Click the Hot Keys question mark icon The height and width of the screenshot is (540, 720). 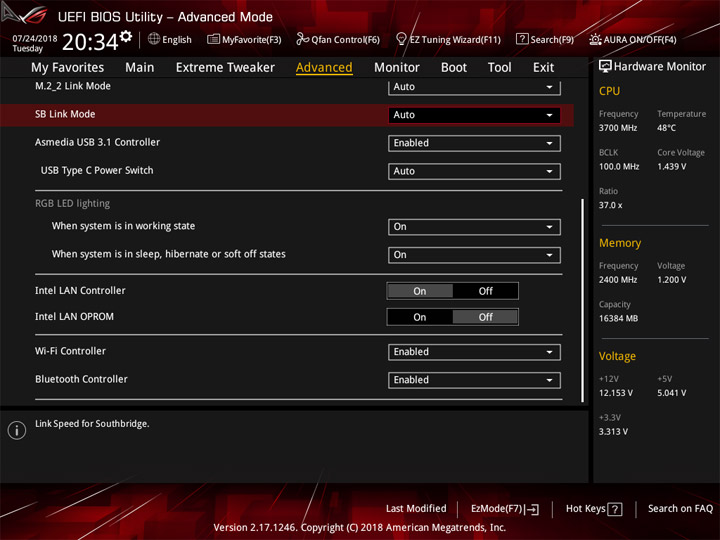[615, 509]
